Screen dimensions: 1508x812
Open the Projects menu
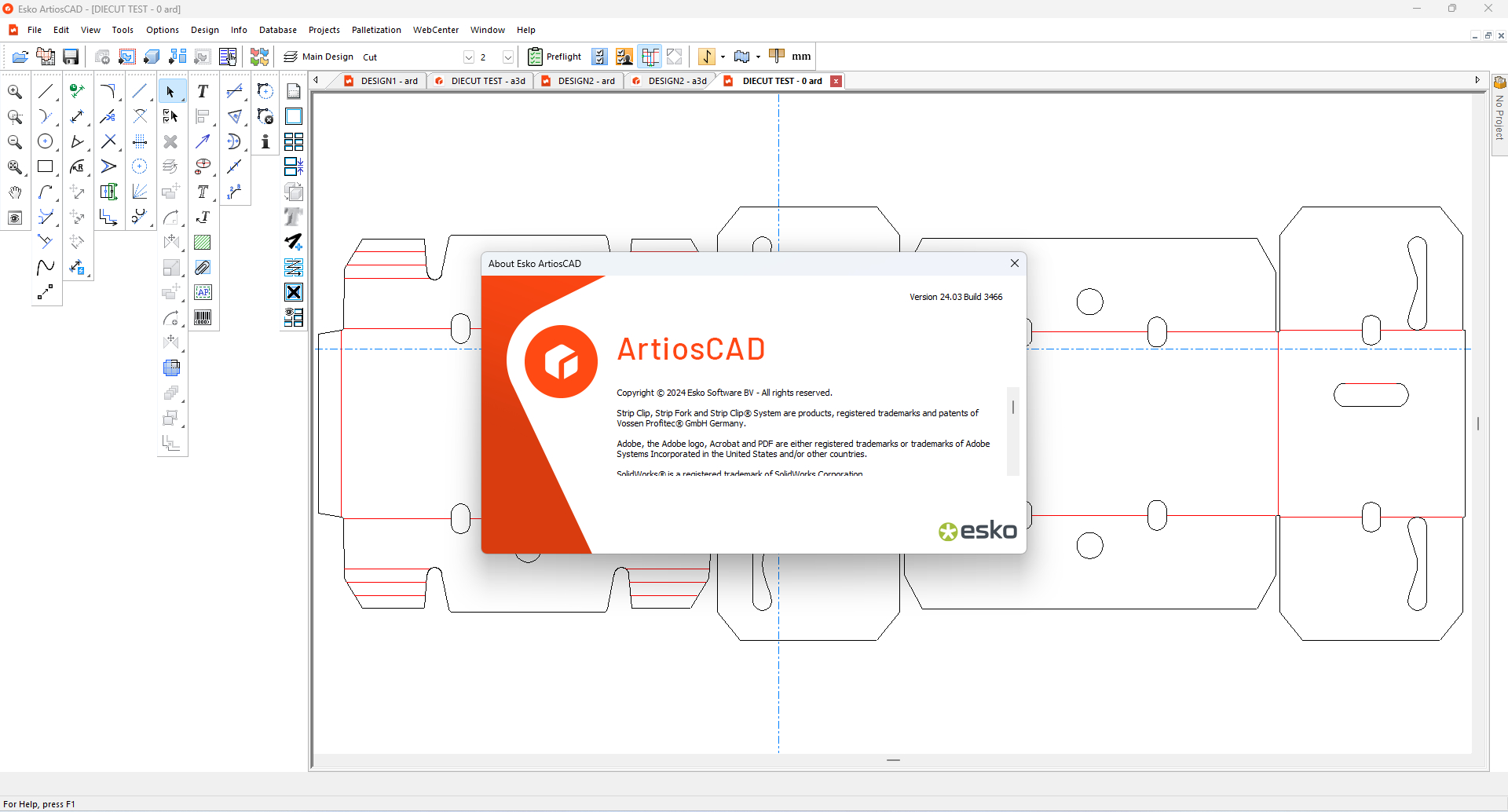click(x=324, y=30)
